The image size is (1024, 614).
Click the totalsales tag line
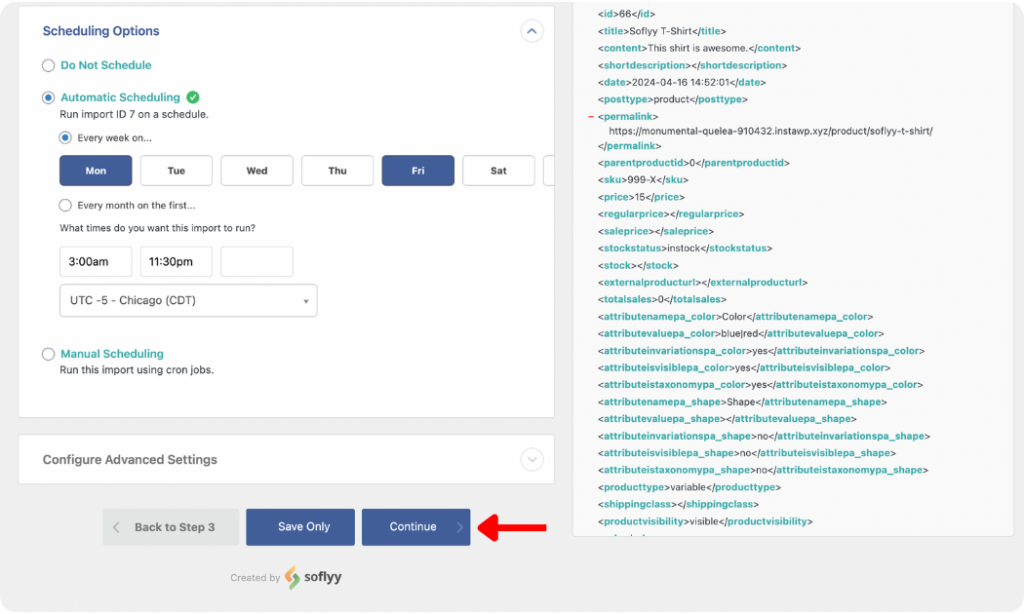point(662,299)
